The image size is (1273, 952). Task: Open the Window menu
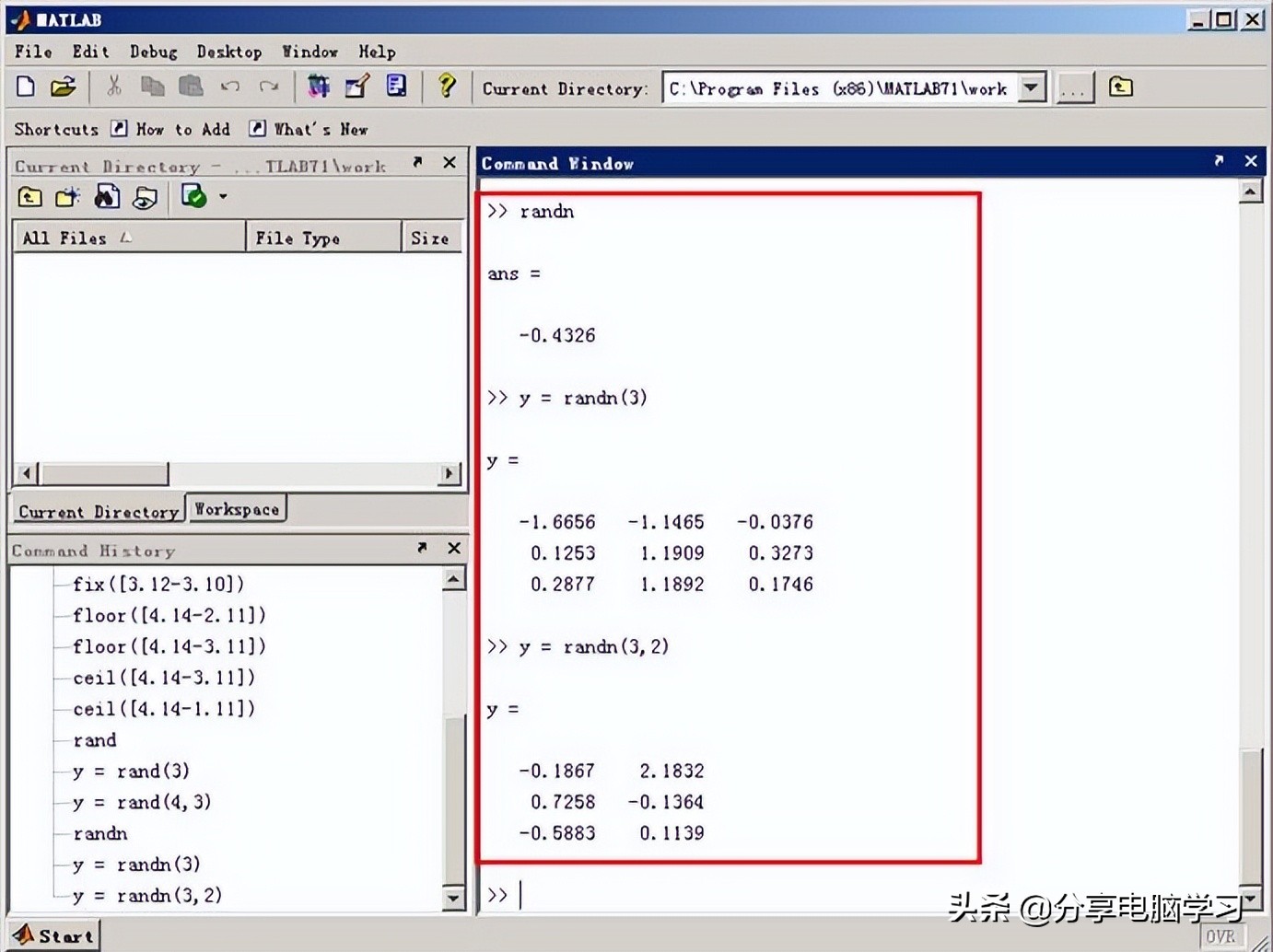point(310,52)
